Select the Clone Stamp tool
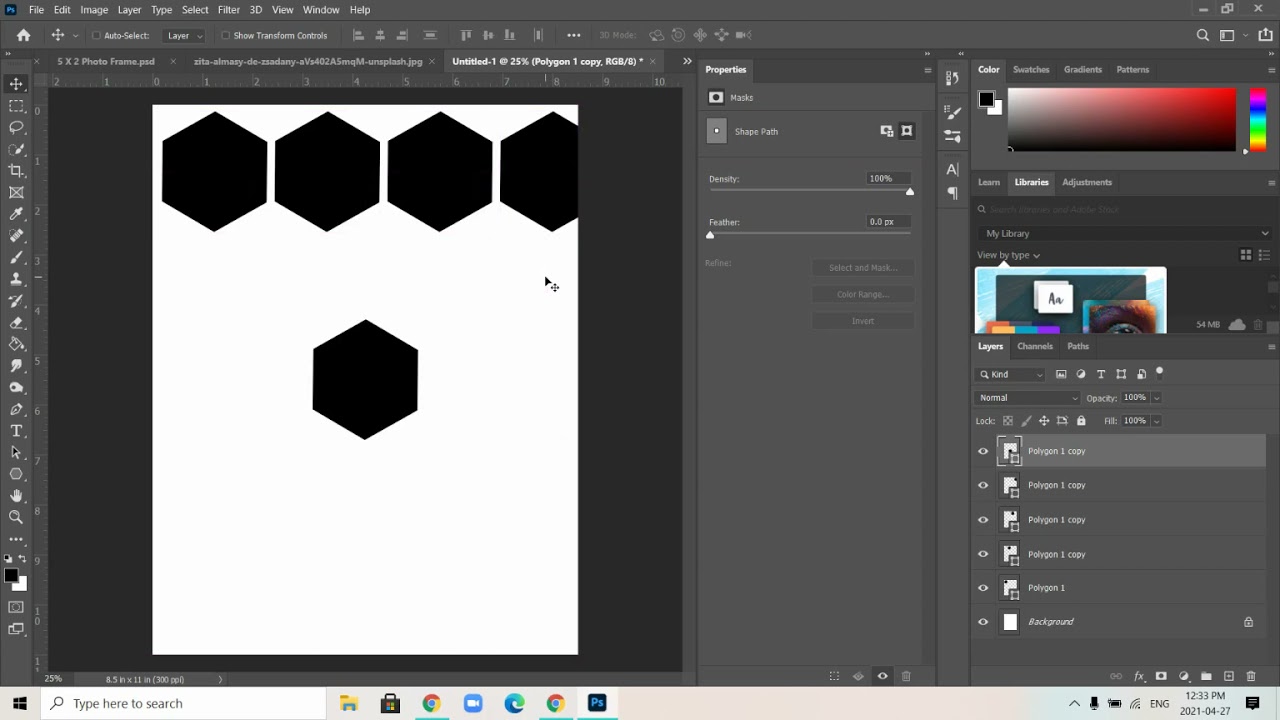The height and width of the screenshot is (720, 1280). coord(16,279)
